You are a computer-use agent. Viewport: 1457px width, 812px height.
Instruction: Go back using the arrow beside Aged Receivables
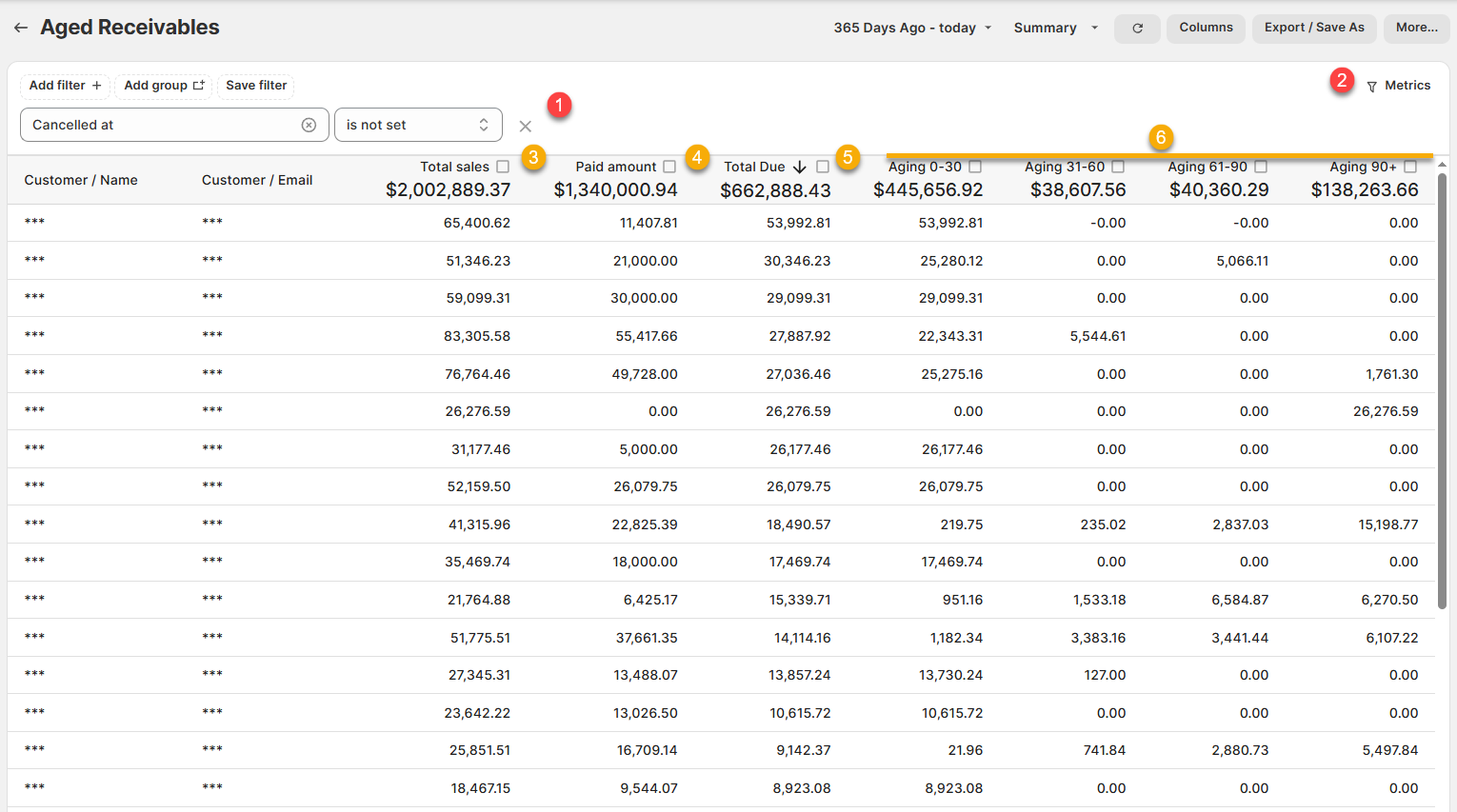21,29
